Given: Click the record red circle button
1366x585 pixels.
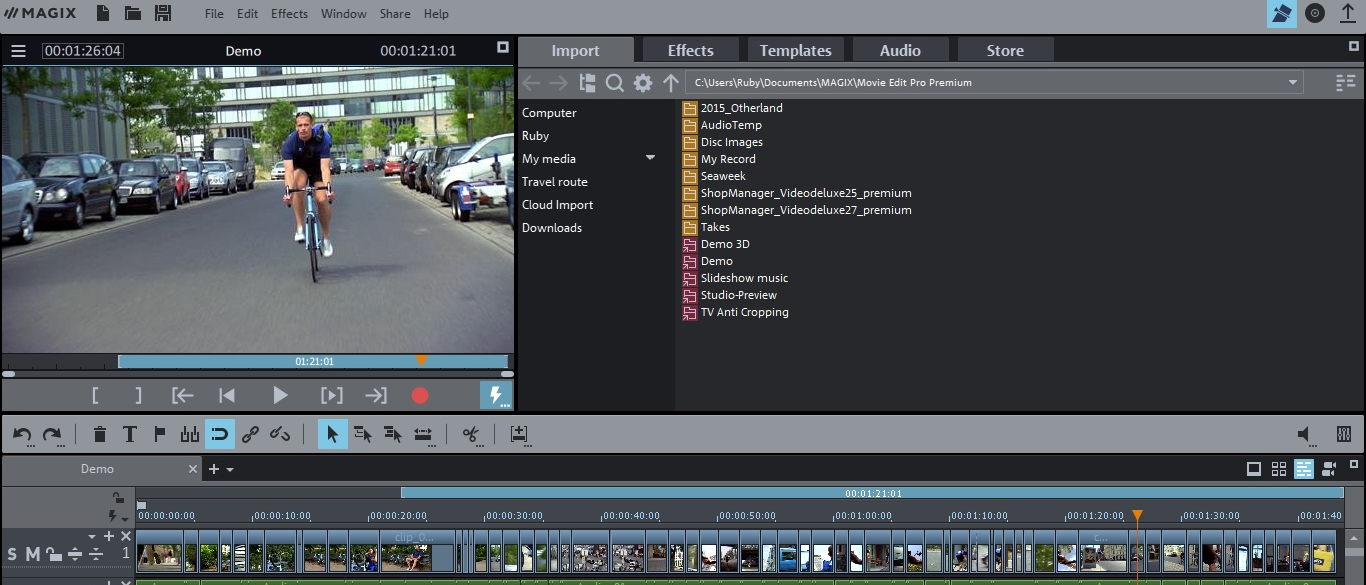Looking at the screenshot, I should click(x=420, y=396).
